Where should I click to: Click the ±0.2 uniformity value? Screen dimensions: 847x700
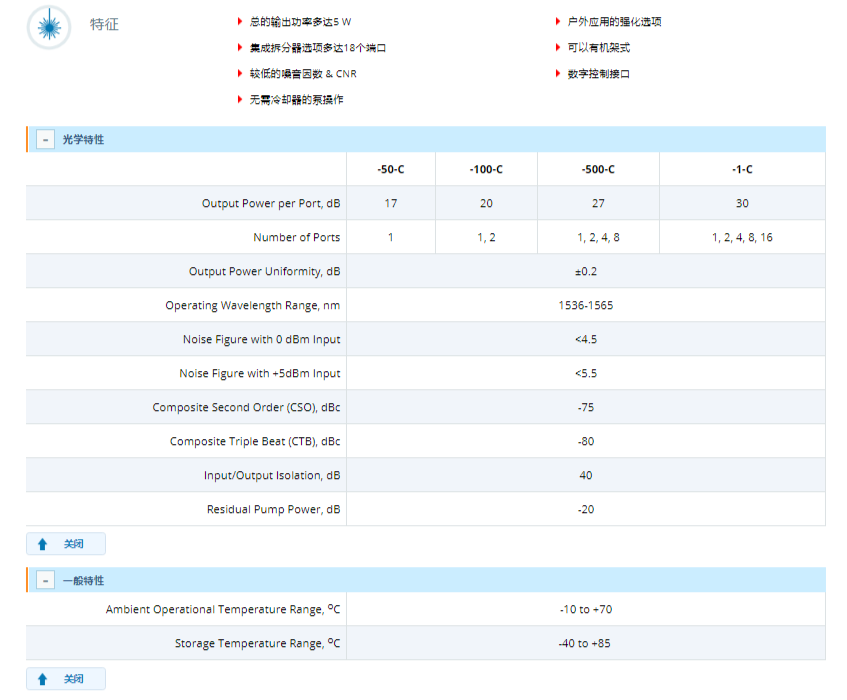[x=586, y=271]
